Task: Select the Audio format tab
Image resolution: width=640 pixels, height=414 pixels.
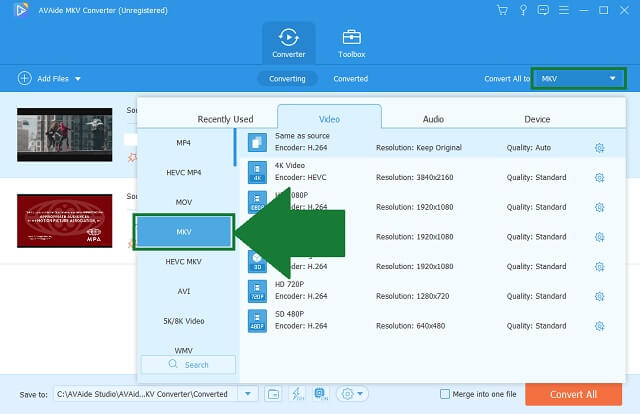Action: click(433, 119)
